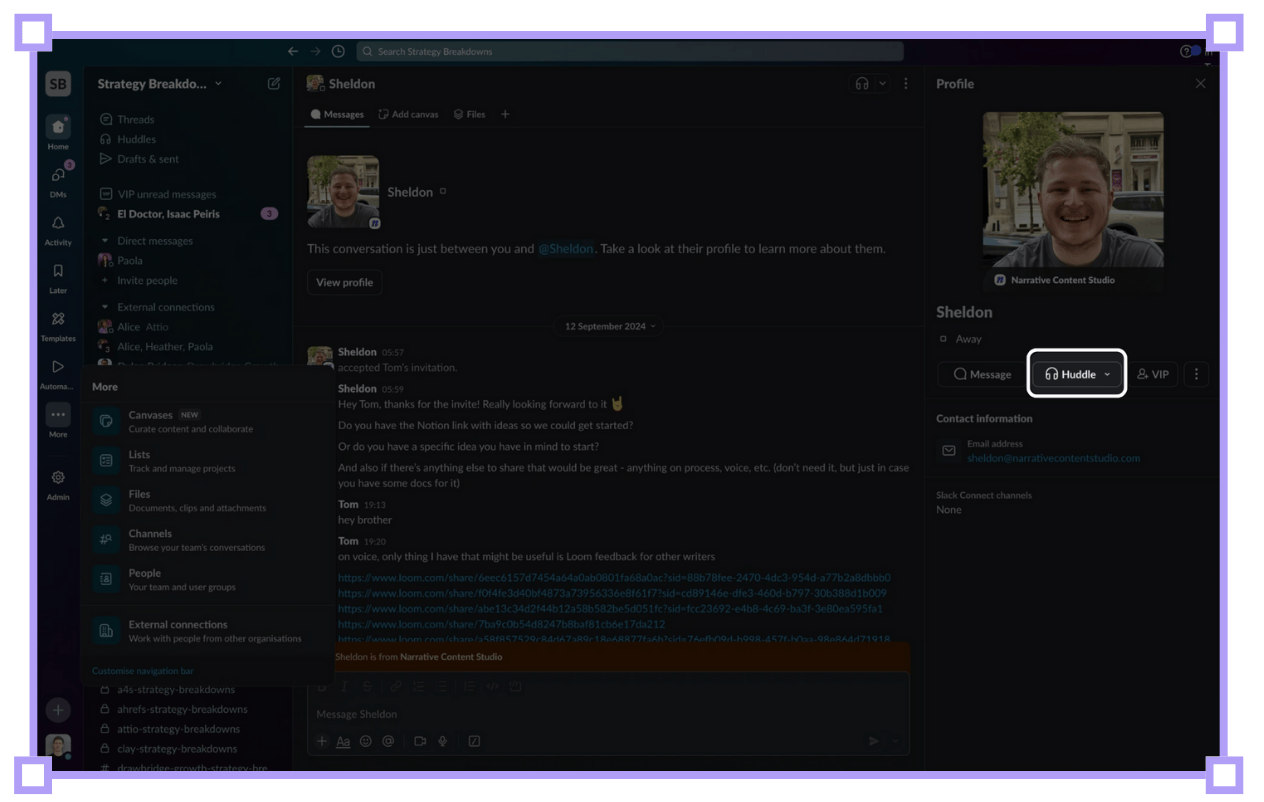This screenshot has width=1264, height=802.
Task: Open the help icon in the top bar
Action: pyautogui.click(x=1186, y=51)
